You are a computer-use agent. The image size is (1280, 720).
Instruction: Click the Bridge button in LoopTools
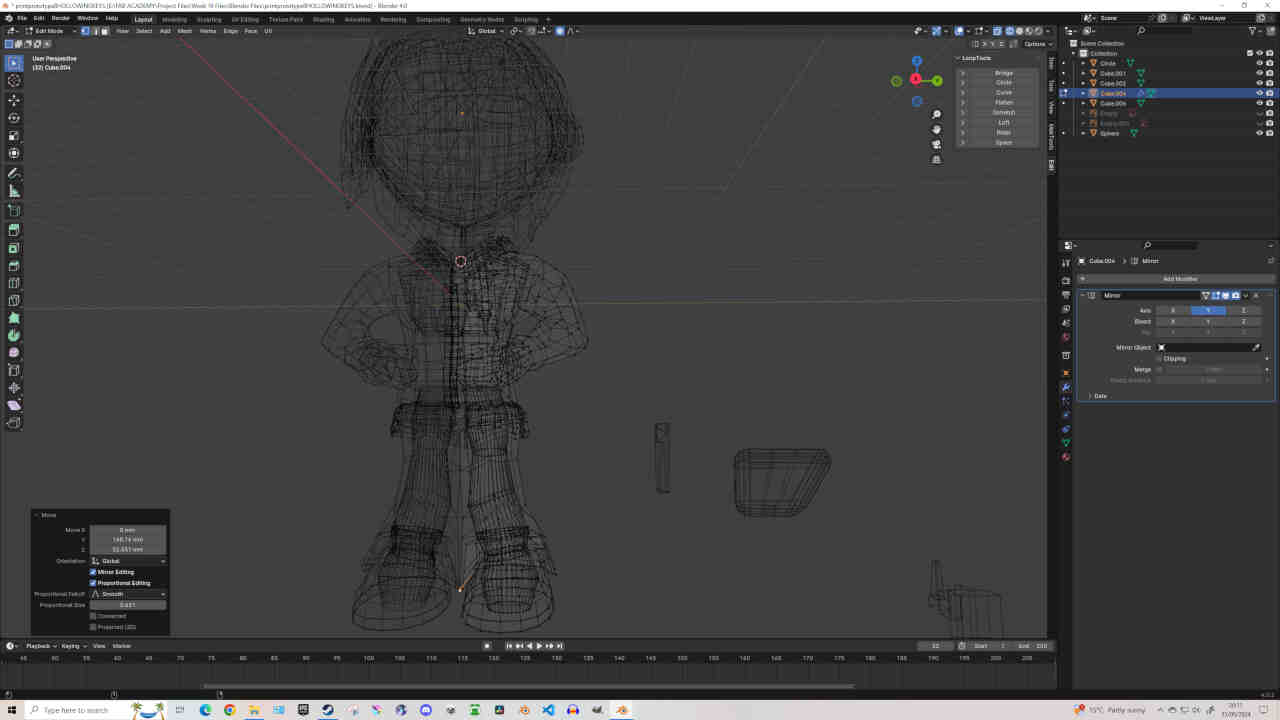1003,73
